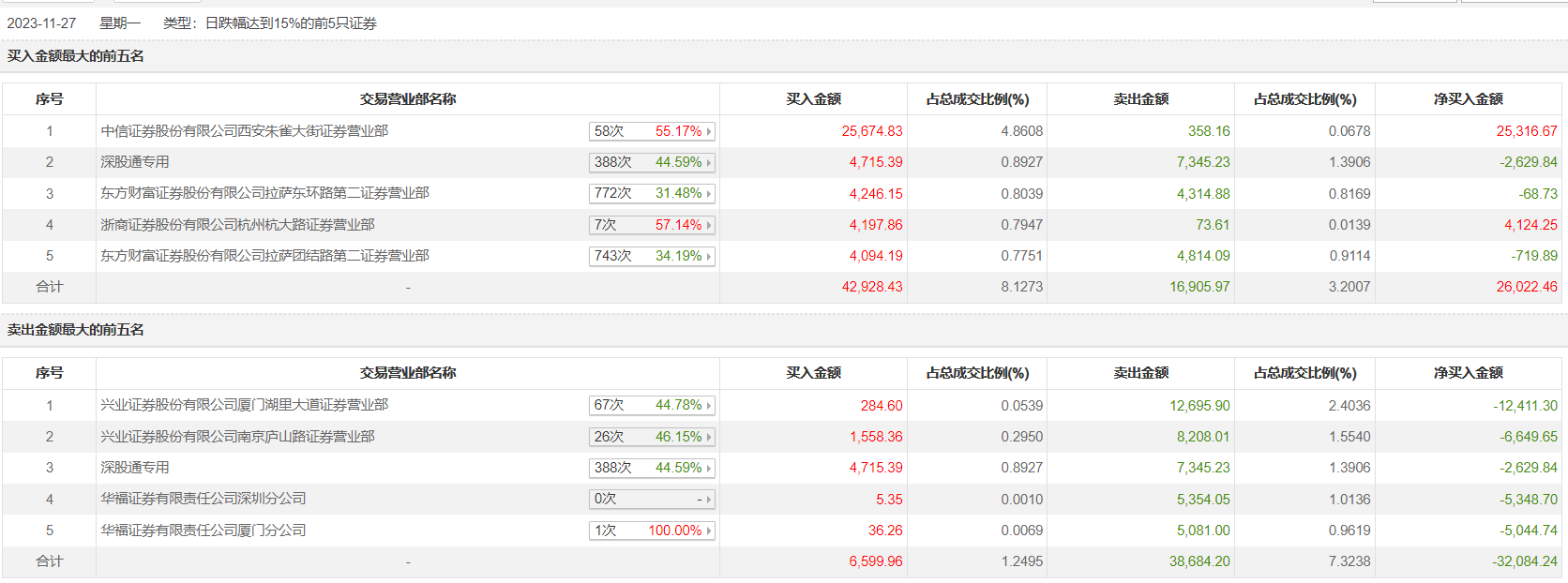Image resolution: width=1568 pixels, height=583 pixels.
Task: Open the 7次 57.14% stats arrow
Action: tap(708, 225)
